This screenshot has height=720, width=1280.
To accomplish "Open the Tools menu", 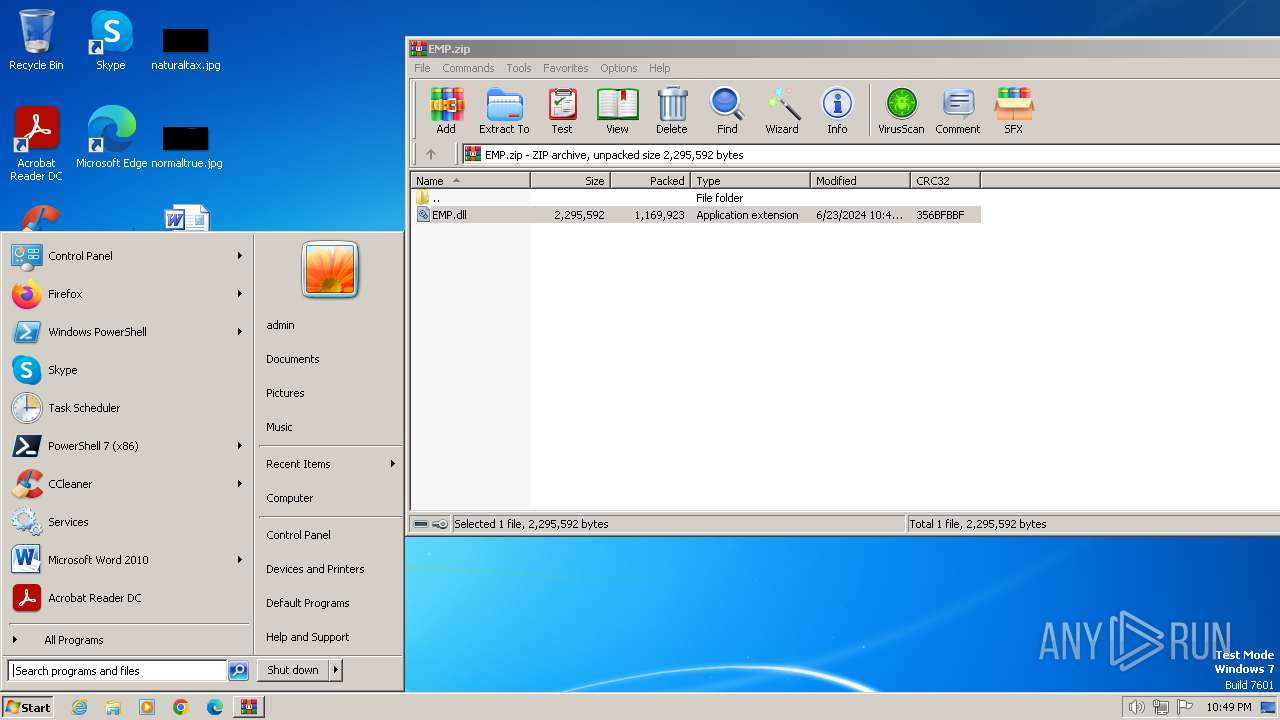I will click(518, 68).
